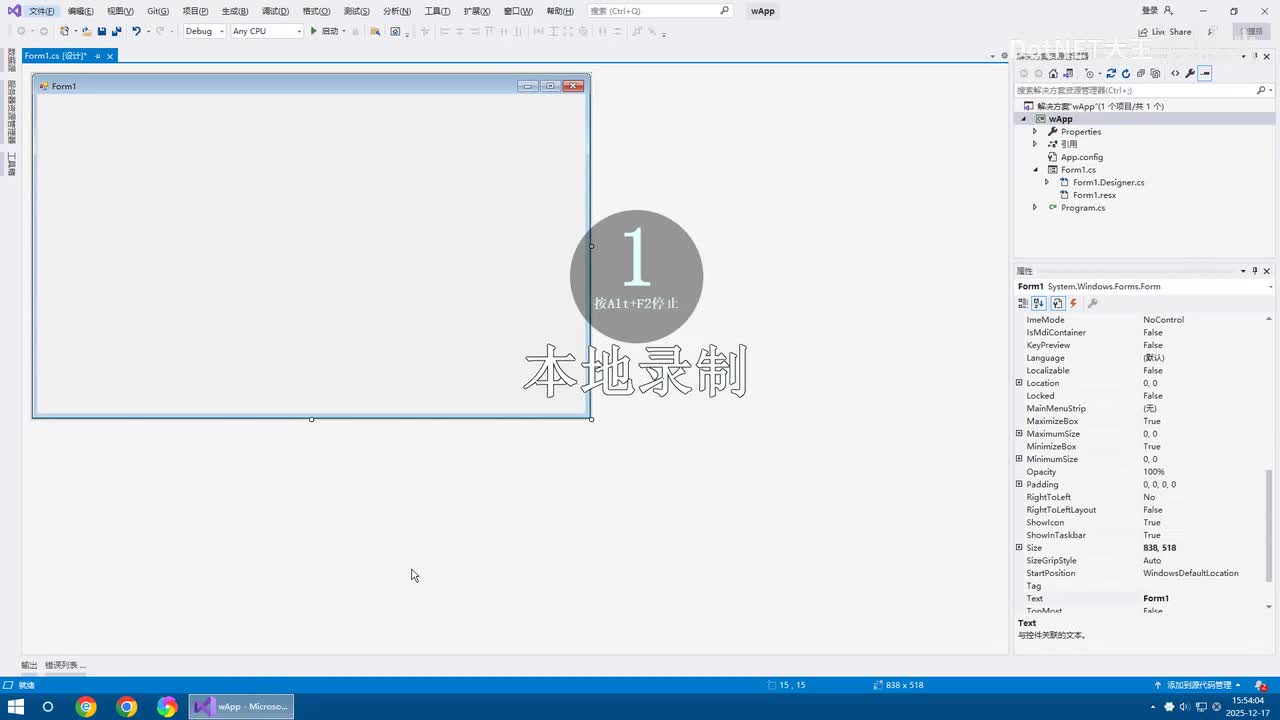Click the Save All toolbar icon
The image size is (1280, 720).
tap(116, 31)
